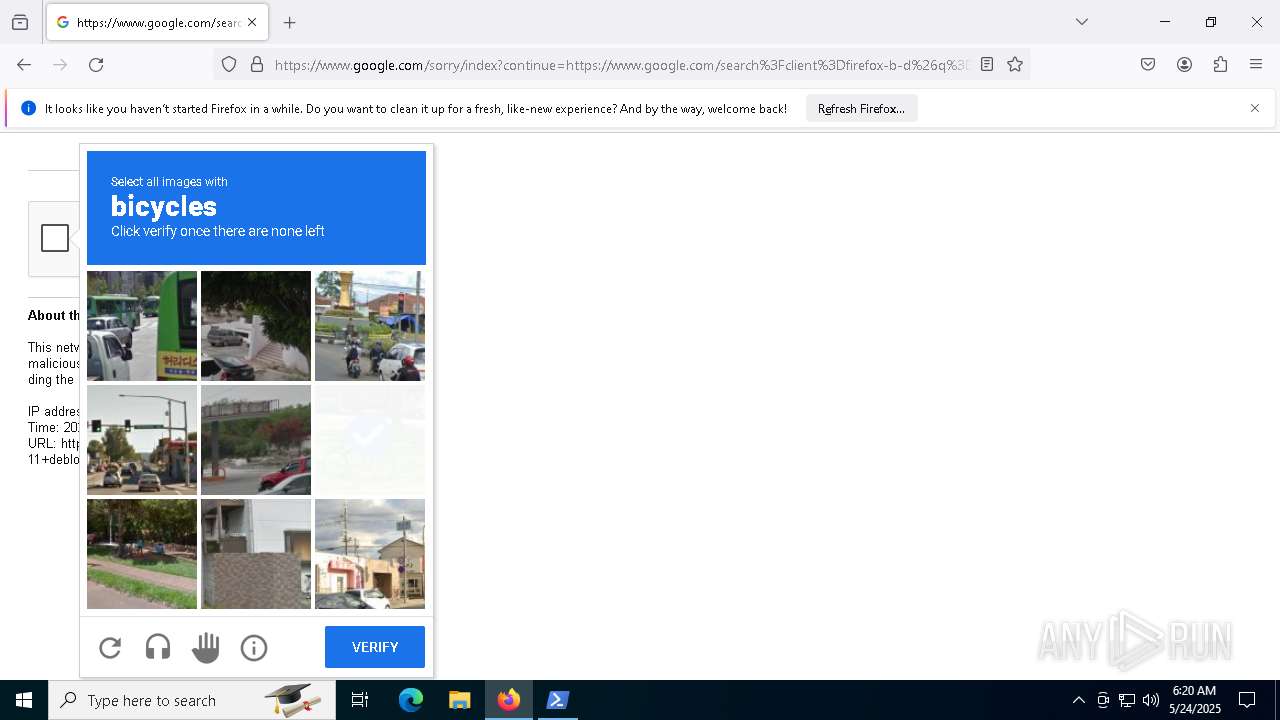The height and width of the screenshot is (720, 1280).
Task: Open the reCAPTCHA help info icon
Action: (x=254, y=648)
